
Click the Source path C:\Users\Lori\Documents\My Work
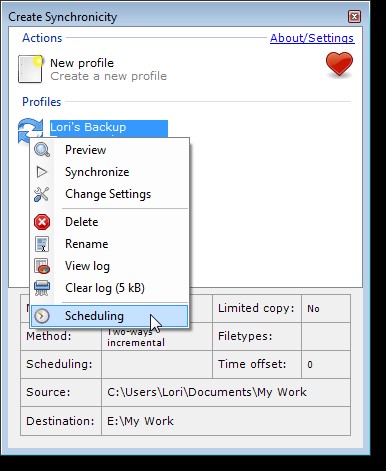pos(207,392)
